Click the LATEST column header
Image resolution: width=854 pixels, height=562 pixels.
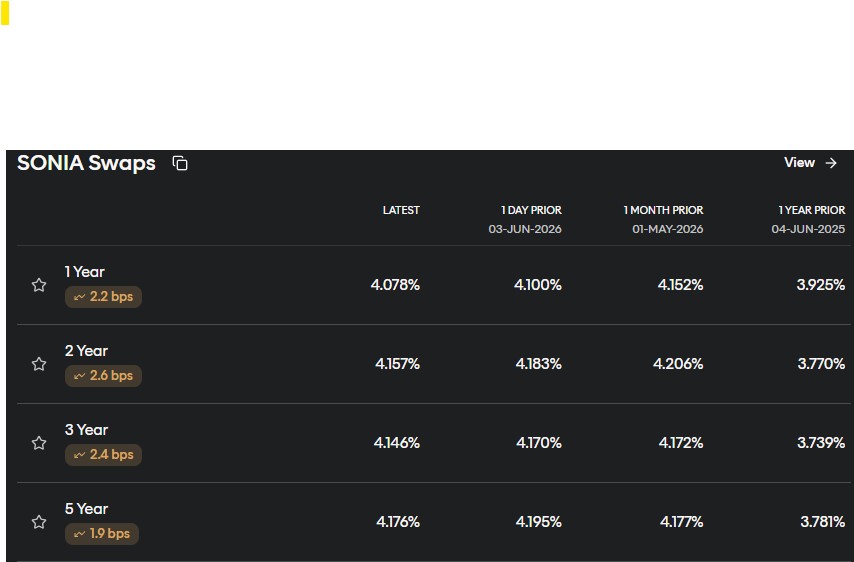(401, 210)
